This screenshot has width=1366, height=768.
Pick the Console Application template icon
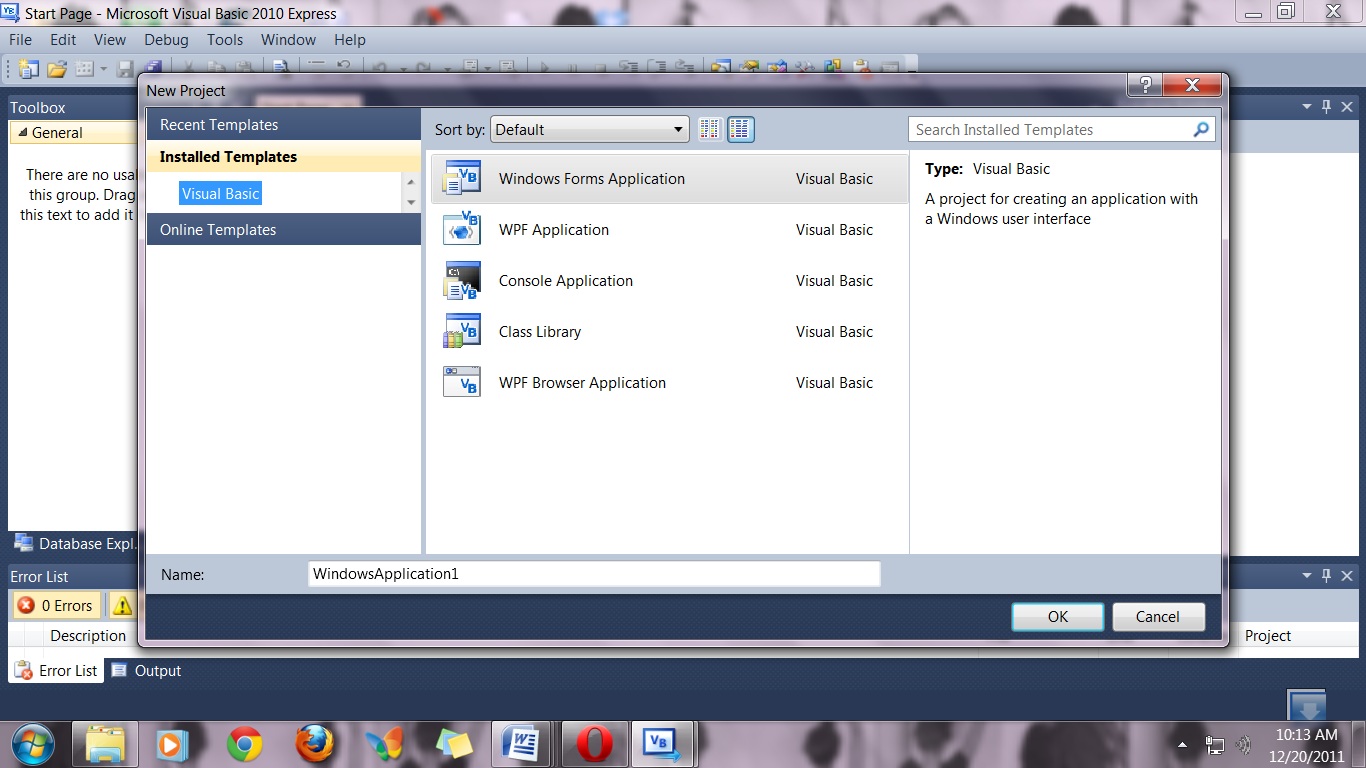pos(462,280)
